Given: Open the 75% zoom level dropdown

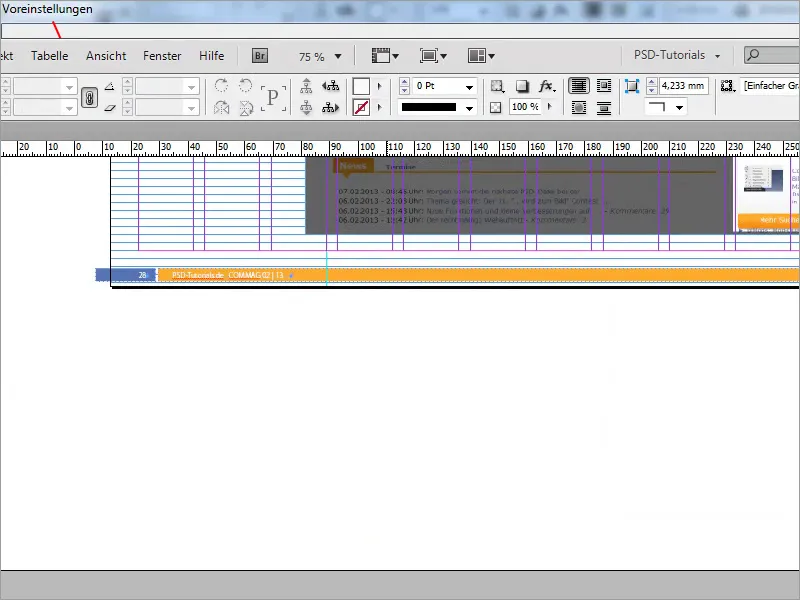Looking at the screenshot, I should [337, 56].
